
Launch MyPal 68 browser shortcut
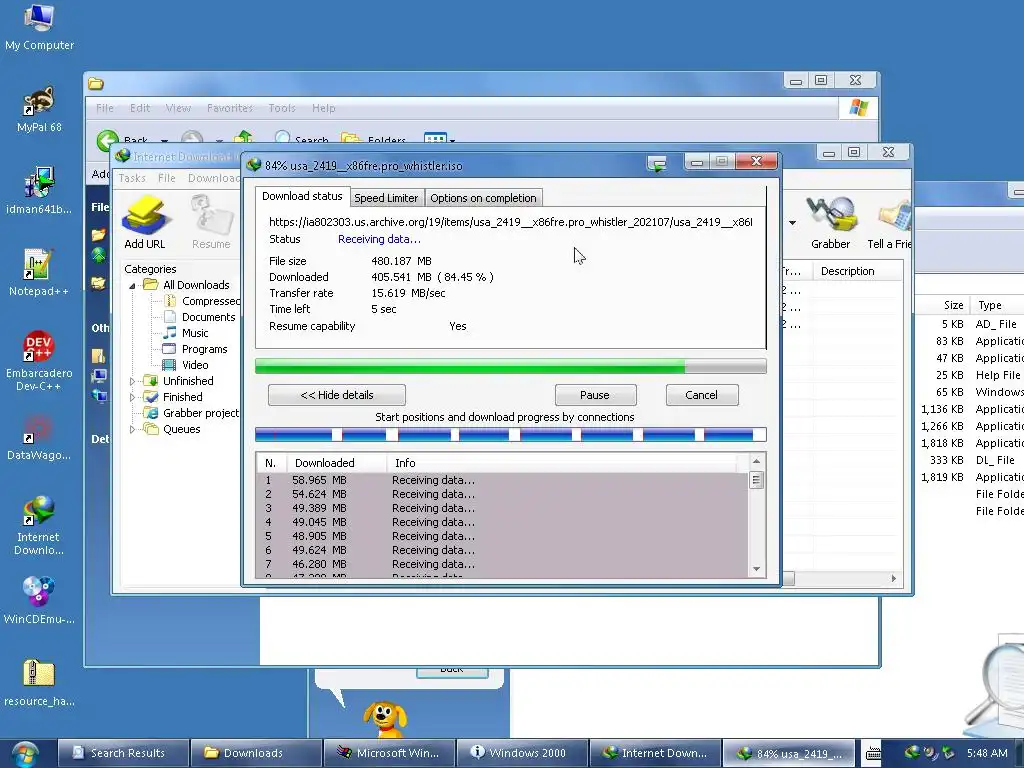coord(39,110)
